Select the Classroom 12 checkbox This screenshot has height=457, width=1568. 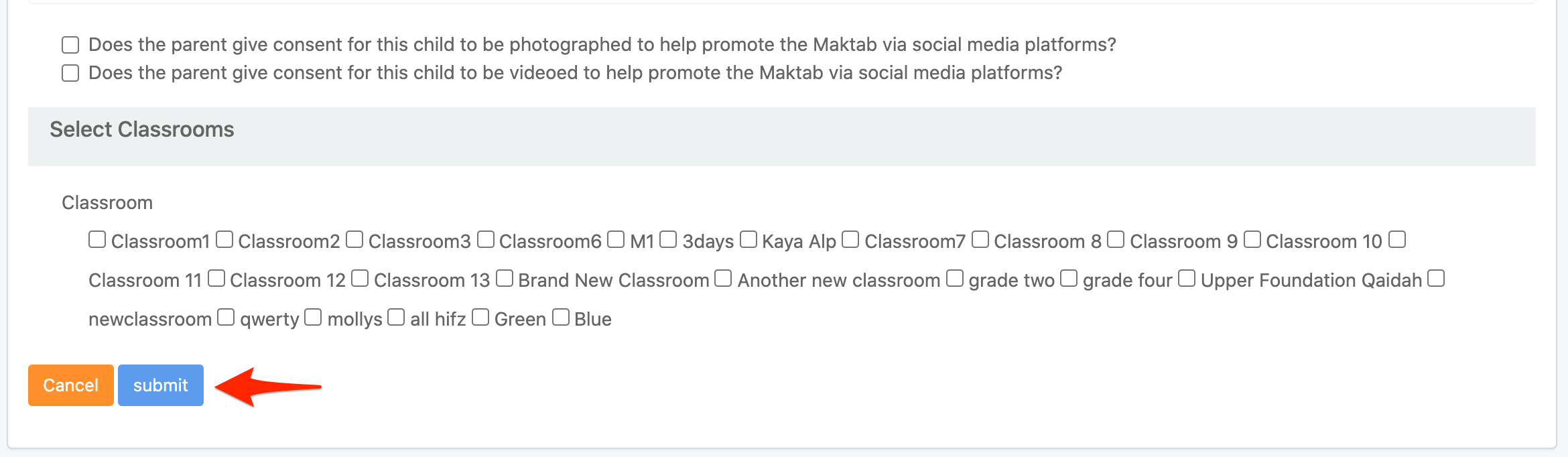pyautogui.click(x=216, y=279)
